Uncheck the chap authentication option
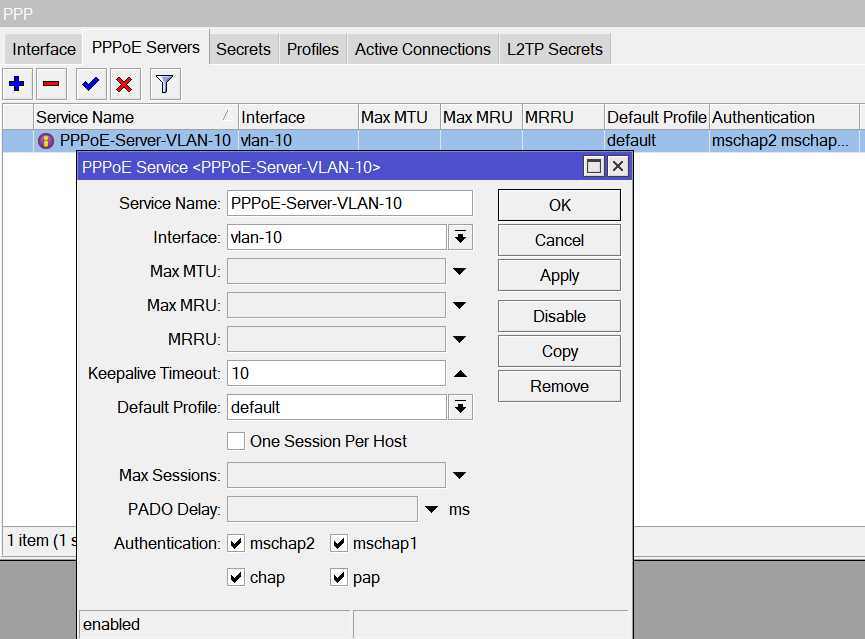The height and width of the screenshot is (639, 865). (236, 578)
